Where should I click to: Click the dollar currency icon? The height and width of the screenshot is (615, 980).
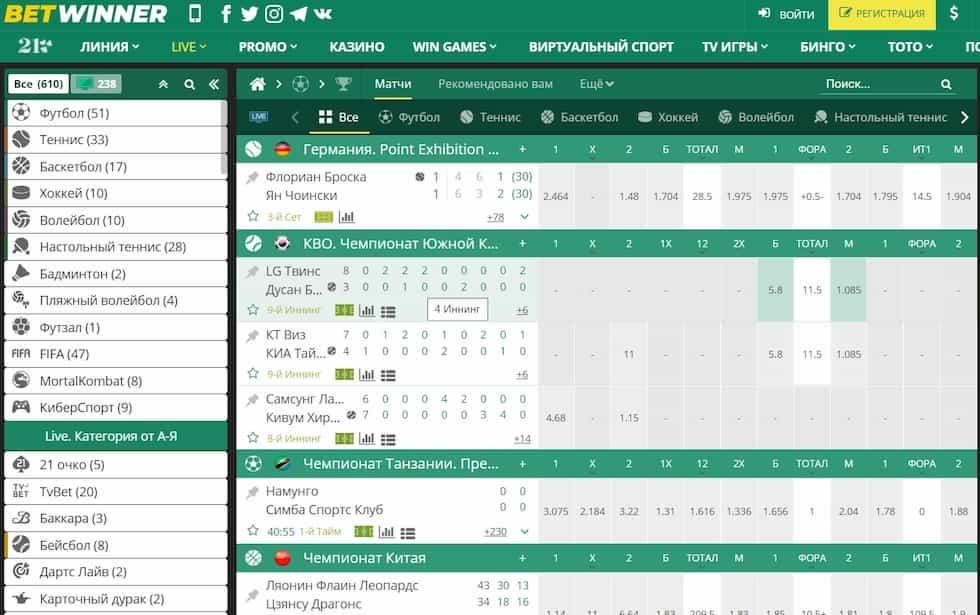point(954,13)
